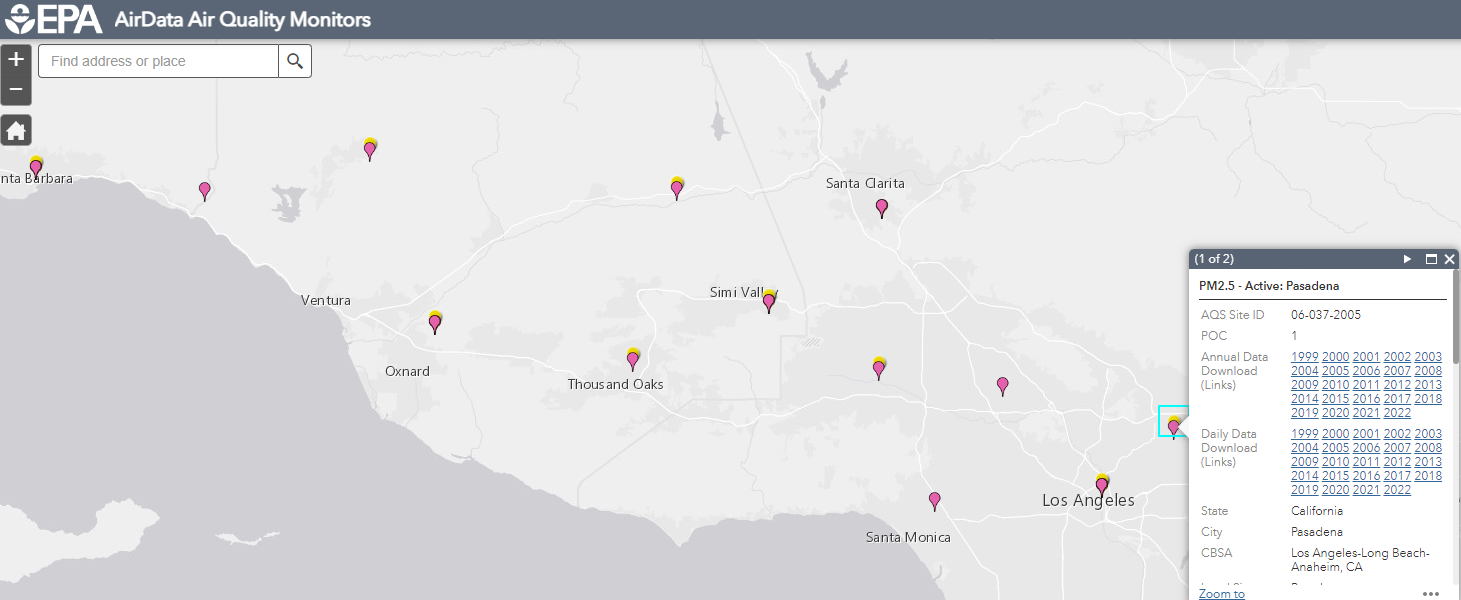Open Daily Data 2016 link
This screenshot has height=600, width=1461.
(1366, 476)
